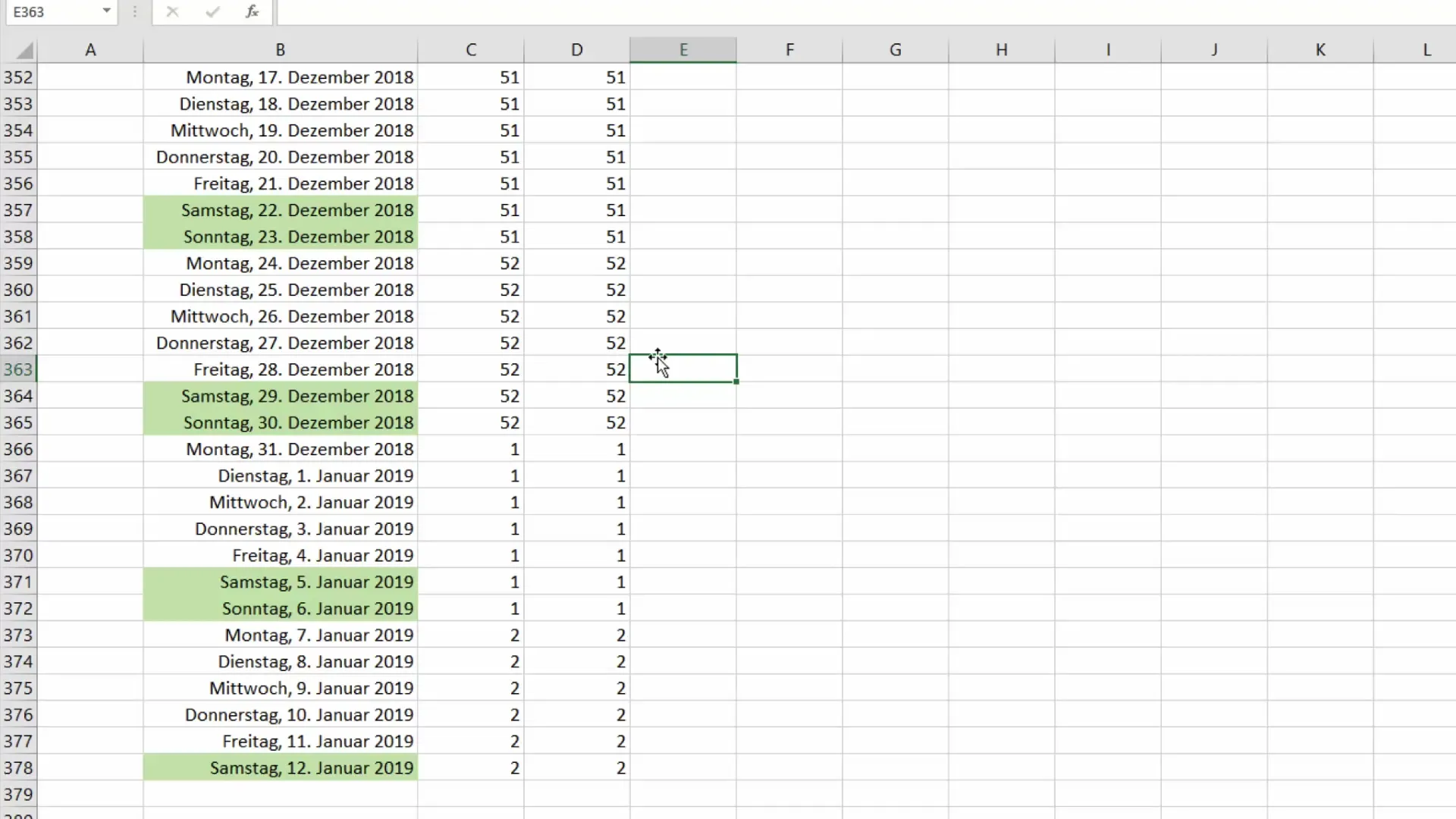Click cell 'Montag, 7. Januar 2019'
The image size is (1456, 819).
tap(281, 635)
